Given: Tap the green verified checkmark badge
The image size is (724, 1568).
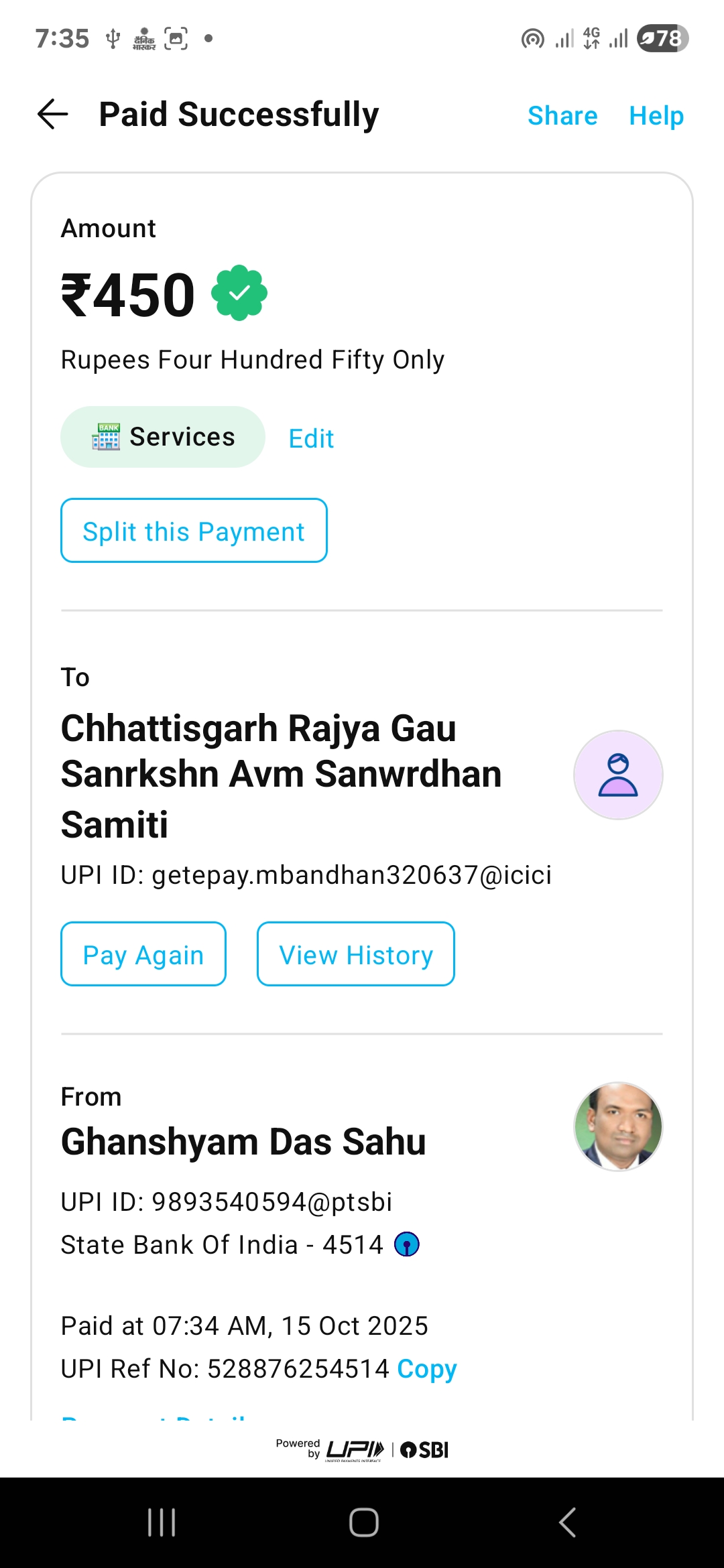Looking at the screenshot, I should click(239, 293).
